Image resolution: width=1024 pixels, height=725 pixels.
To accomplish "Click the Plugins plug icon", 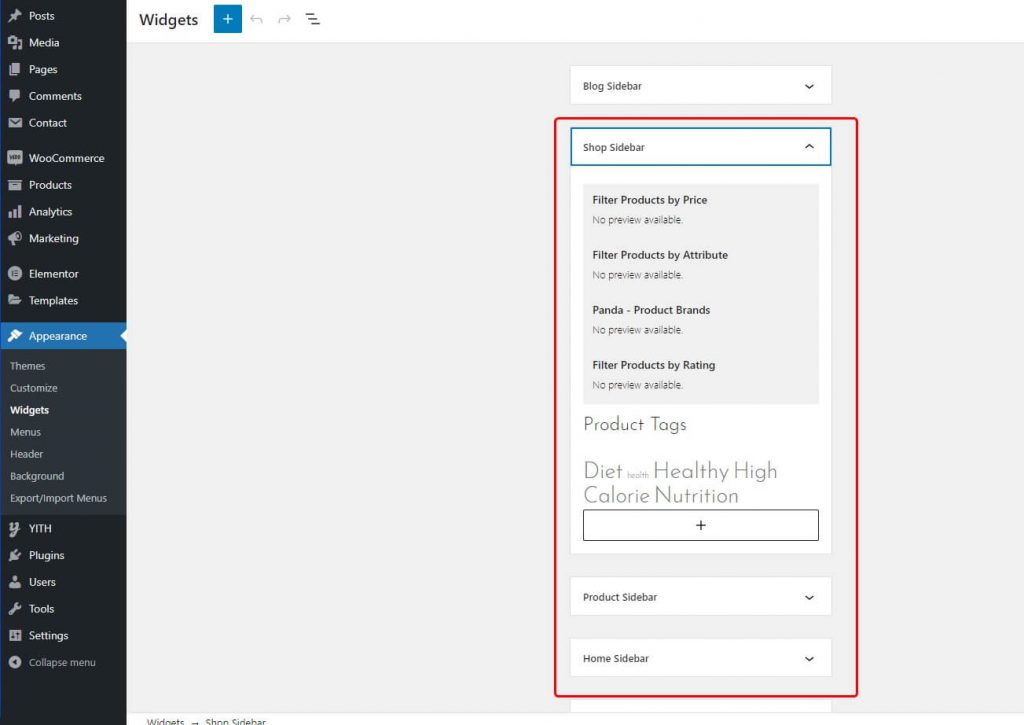I will 15,555.
